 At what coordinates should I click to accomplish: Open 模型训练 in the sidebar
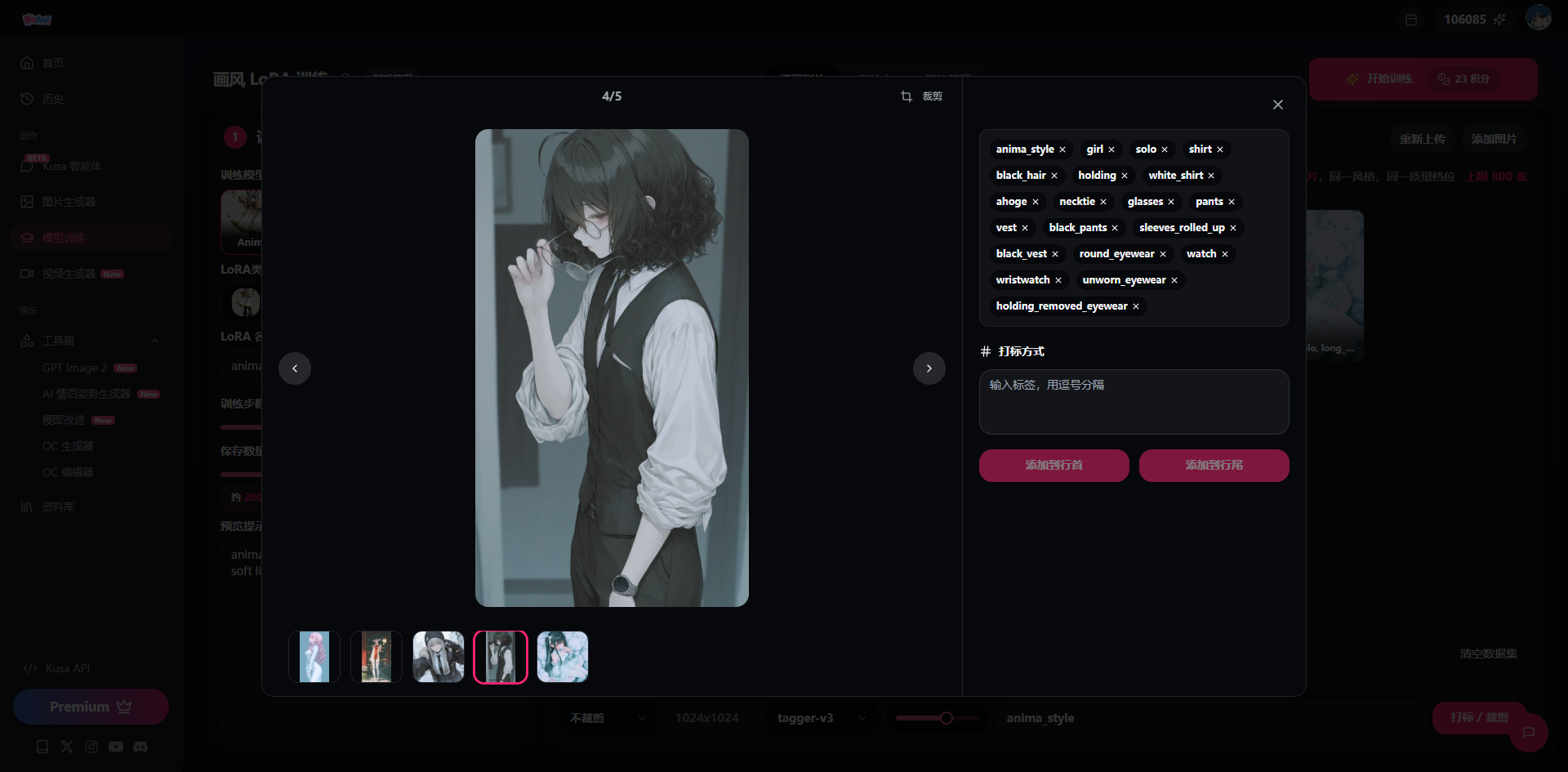coord(91,238)
